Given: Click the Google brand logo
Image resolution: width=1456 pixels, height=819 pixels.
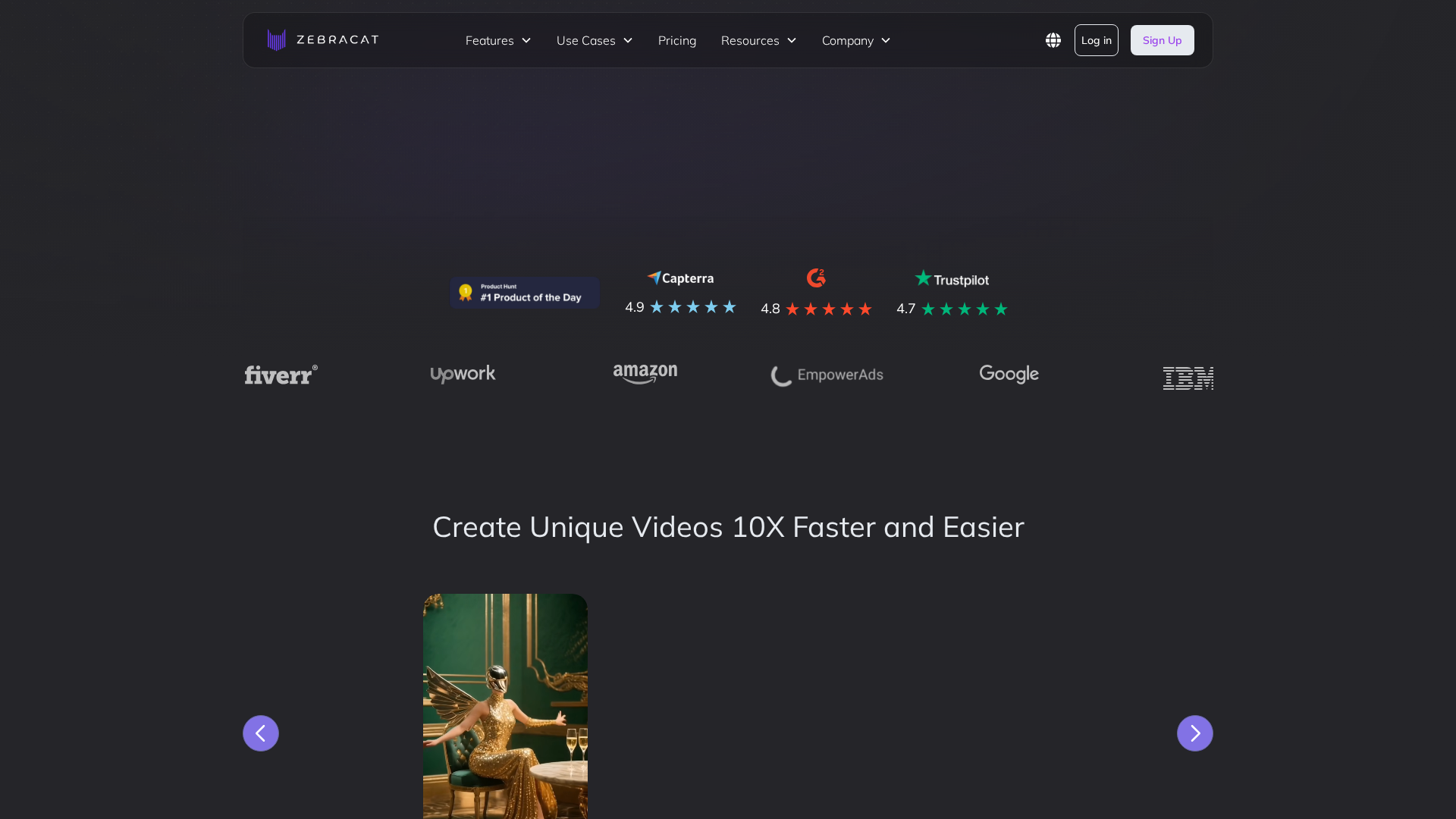Looking at the screenshot, I should tap(1009, 374).
